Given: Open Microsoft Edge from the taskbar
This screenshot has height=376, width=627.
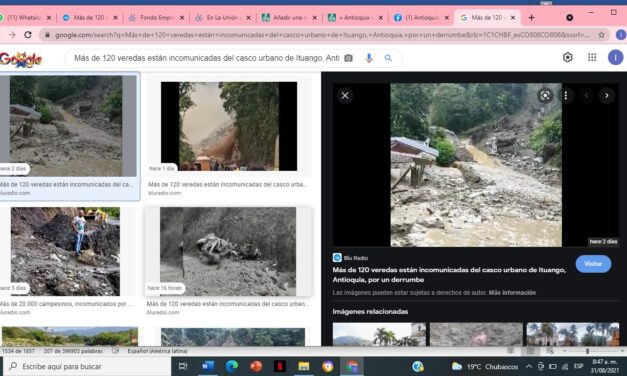Looking at the screenshot, I should click(232, 366).
